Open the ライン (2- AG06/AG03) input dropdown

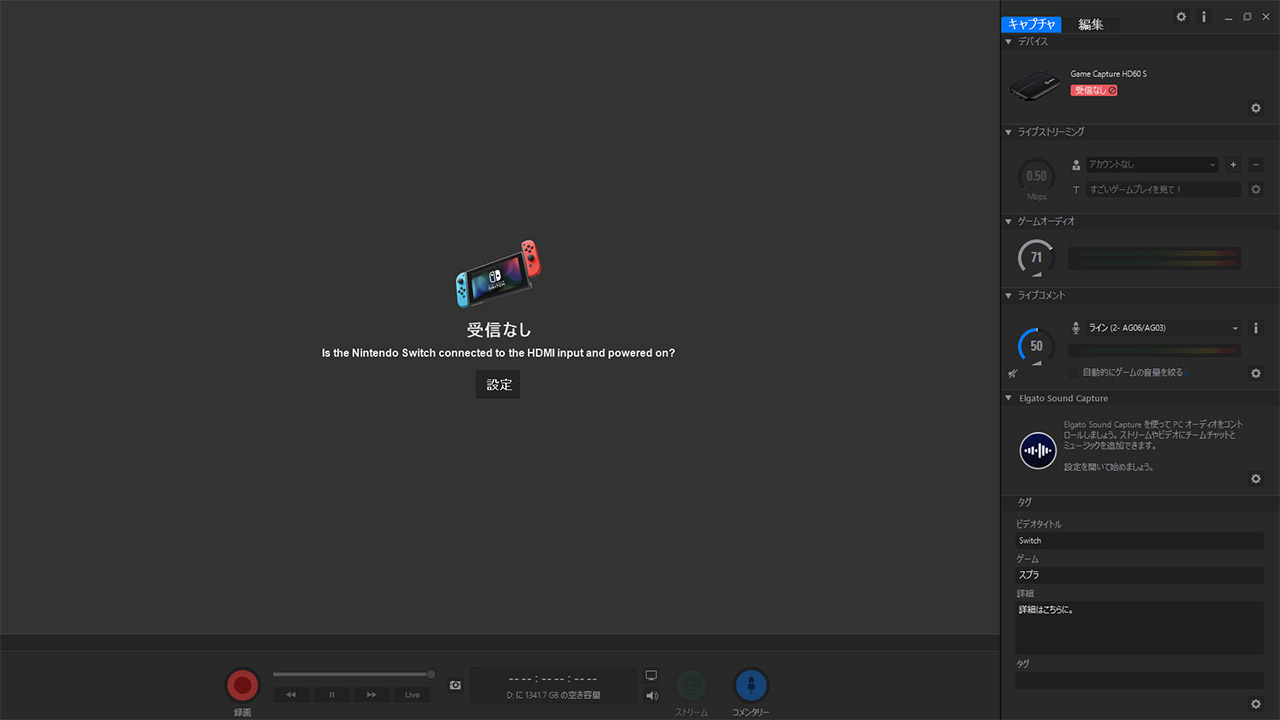coord(1163,328)
